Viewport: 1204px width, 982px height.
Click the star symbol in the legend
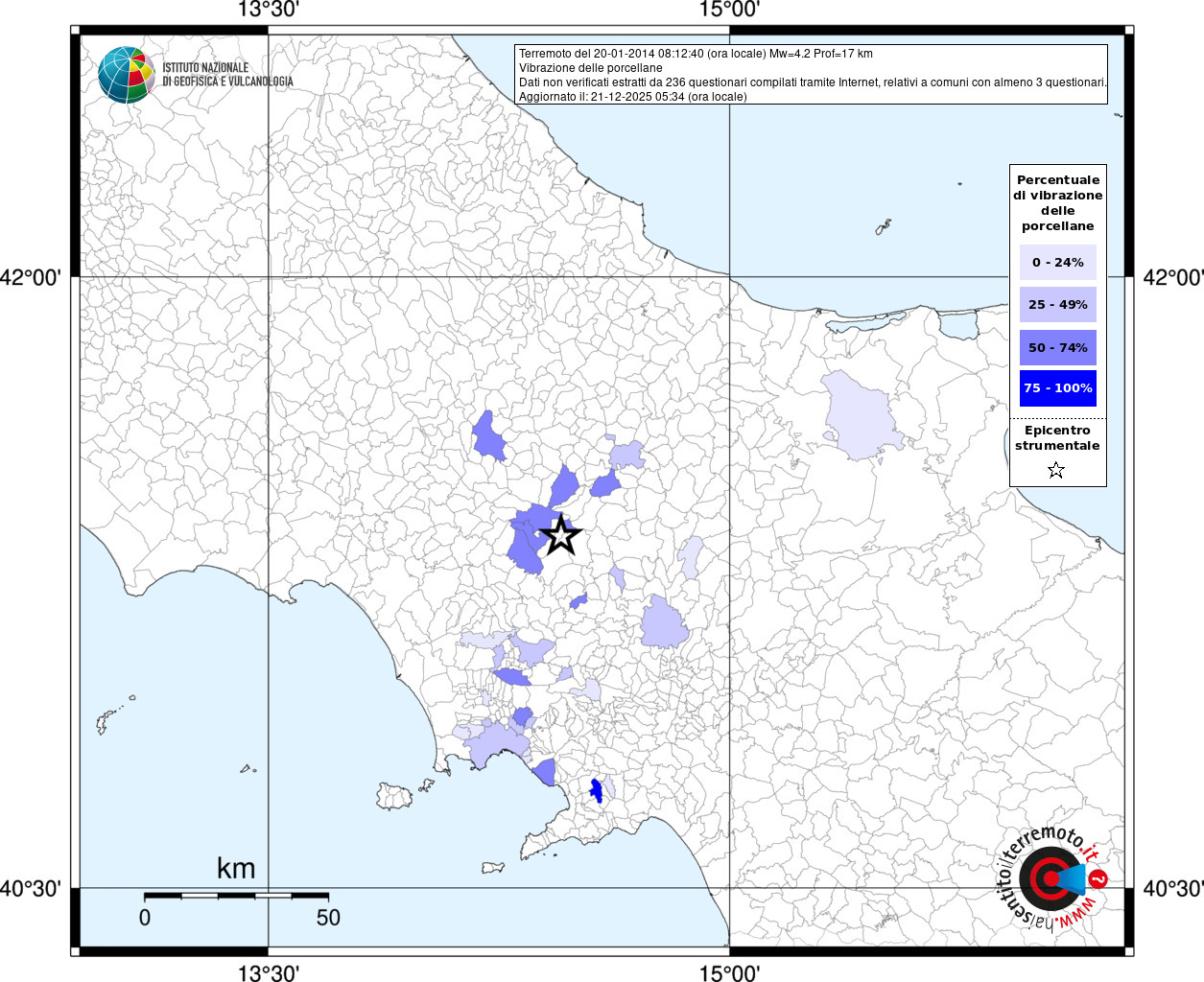point(1056,470)
